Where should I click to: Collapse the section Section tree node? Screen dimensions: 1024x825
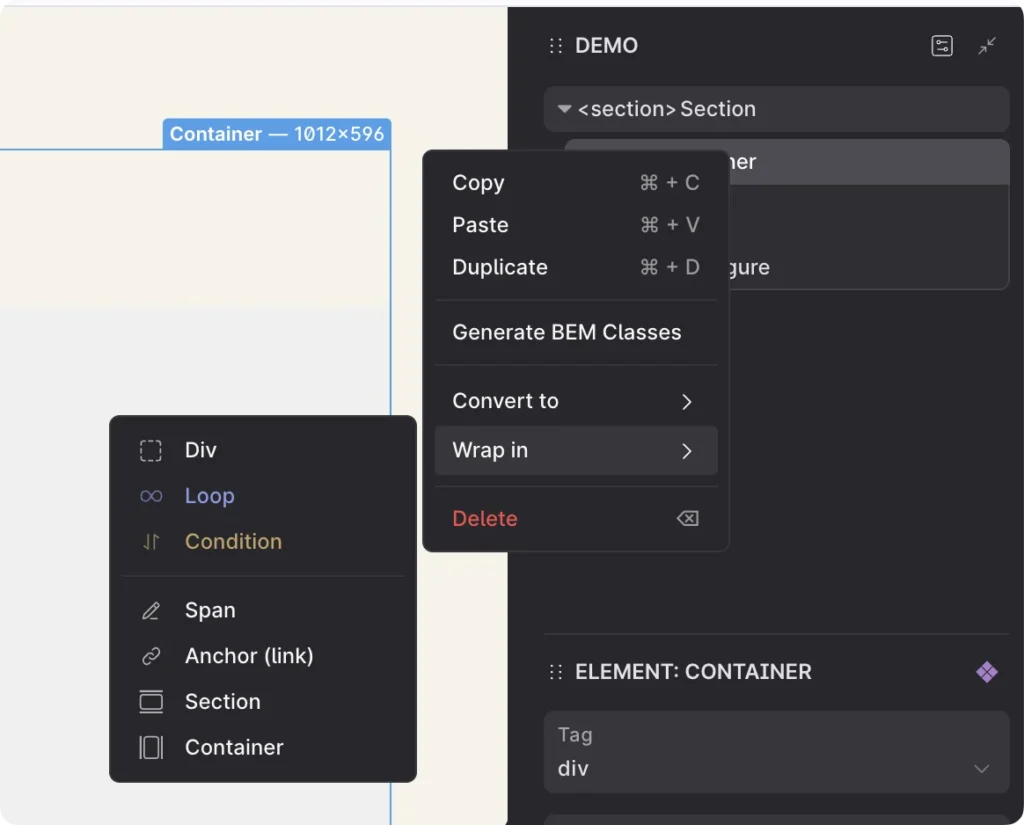coord(564,109)
